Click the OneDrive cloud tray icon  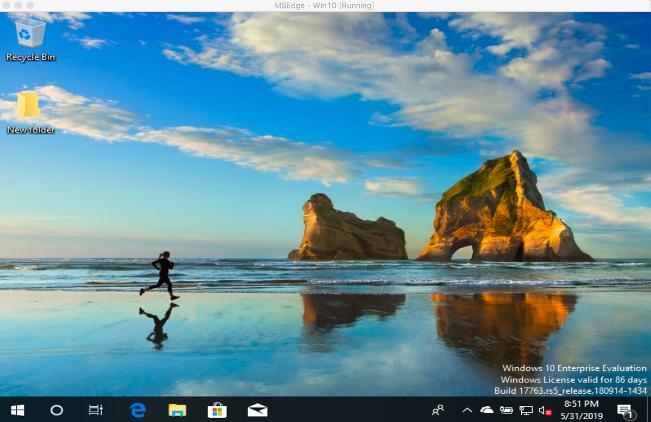click(486, 410)
